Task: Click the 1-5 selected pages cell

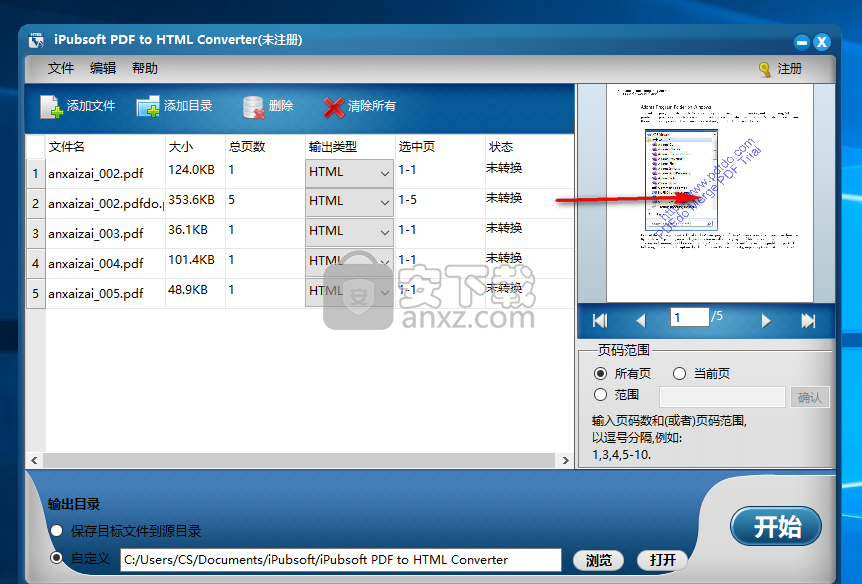Action: pyautogui.click(x=407, y=200)
